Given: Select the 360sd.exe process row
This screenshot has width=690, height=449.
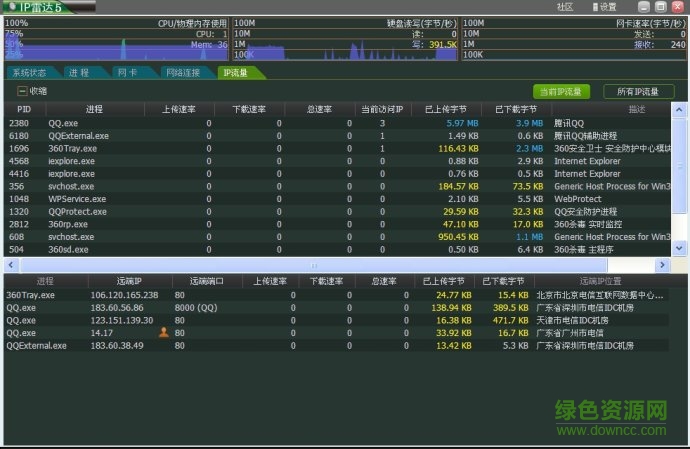Looking at the screenshot, I should [x=338, y=250].
